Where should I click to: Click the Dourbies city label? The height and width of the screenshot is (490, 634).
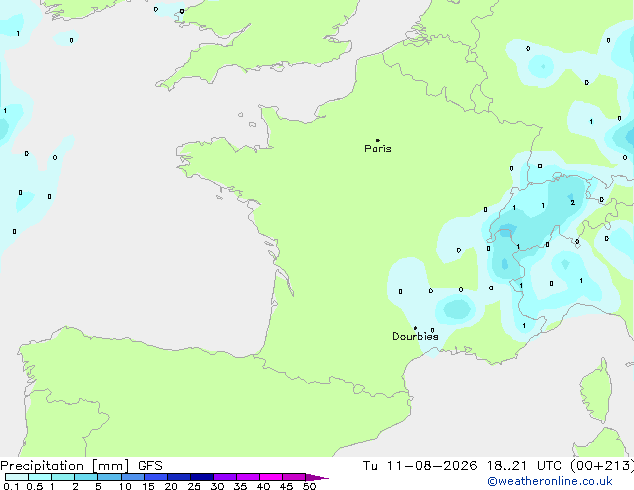tap(415, 336)
